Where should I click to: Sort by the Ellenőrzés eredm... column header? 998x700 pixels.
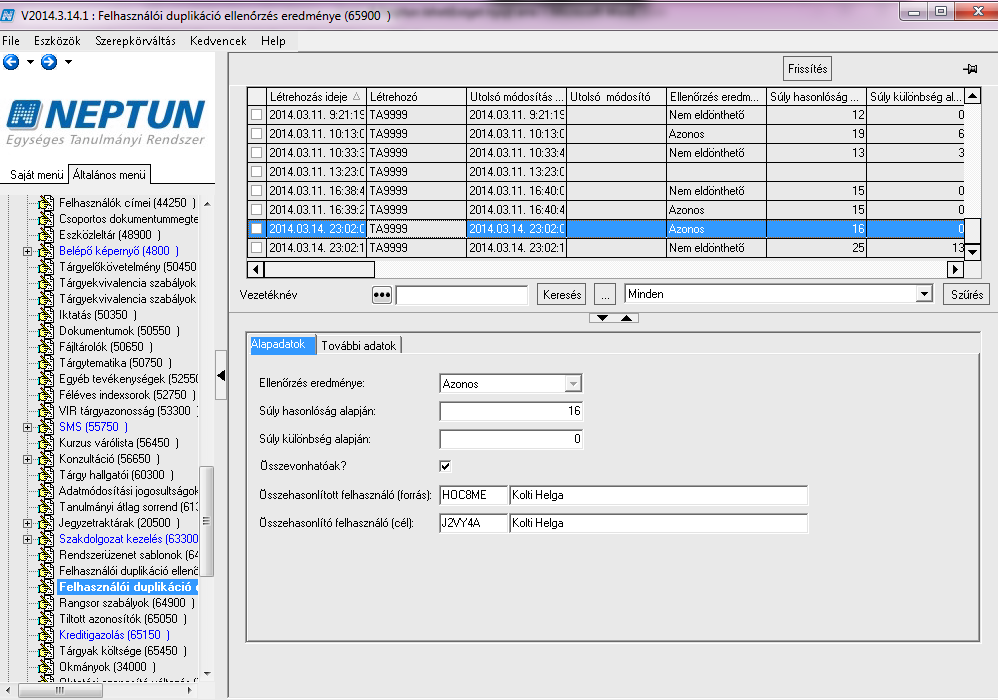coord(716,97)
